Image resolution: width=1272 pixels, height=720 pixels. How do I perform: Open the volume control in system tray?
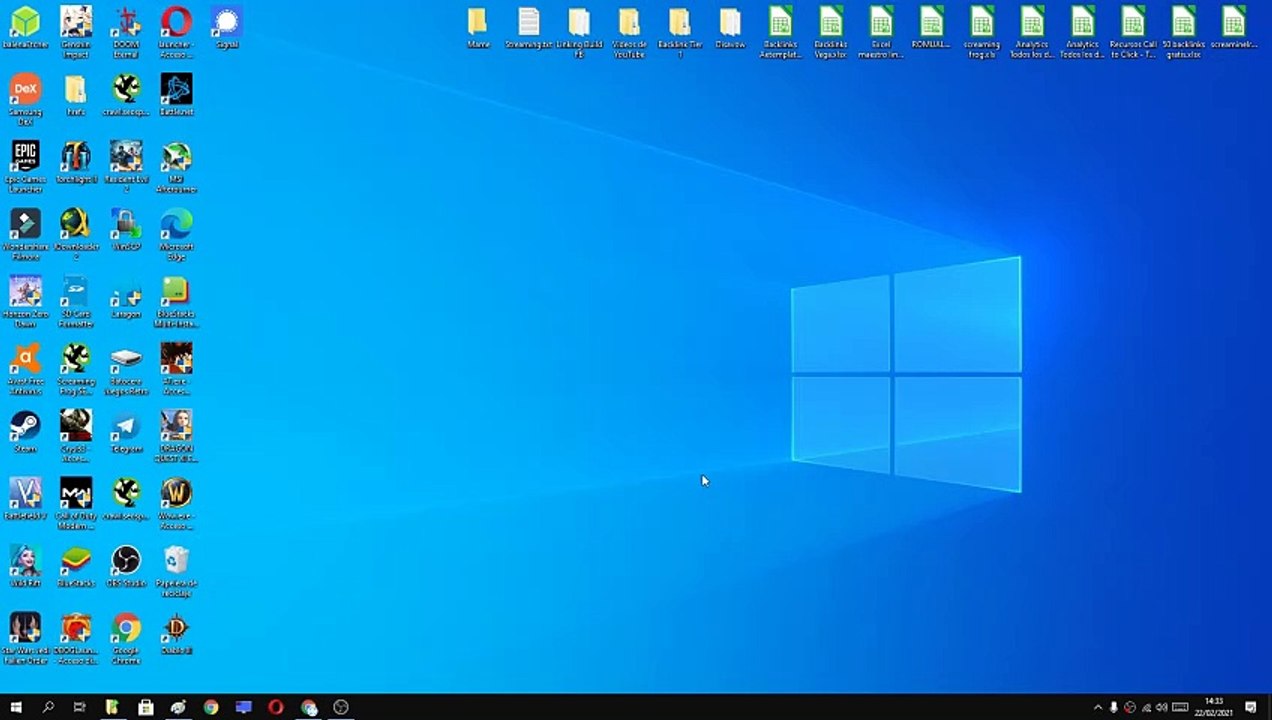coord(1162,707)
